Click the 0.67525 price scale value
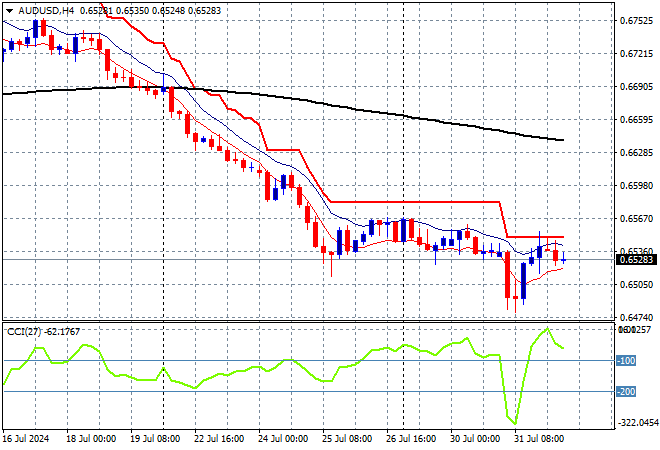 [636, 21]
